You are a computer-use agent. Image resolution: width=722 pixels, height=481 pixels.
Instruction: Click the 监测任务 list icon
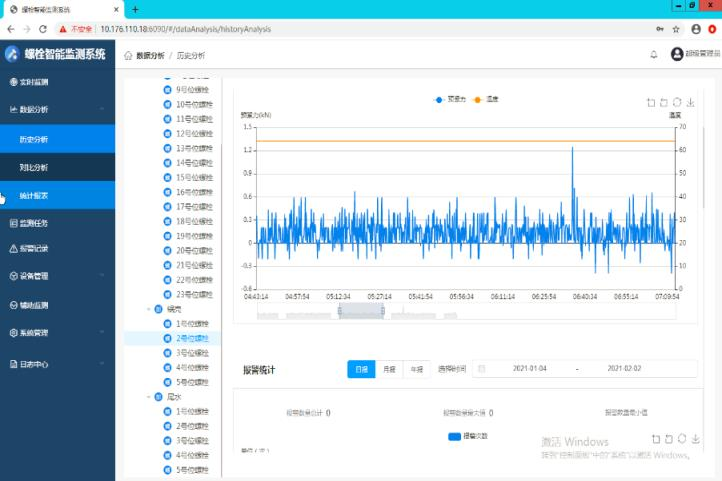pos(13,223)
